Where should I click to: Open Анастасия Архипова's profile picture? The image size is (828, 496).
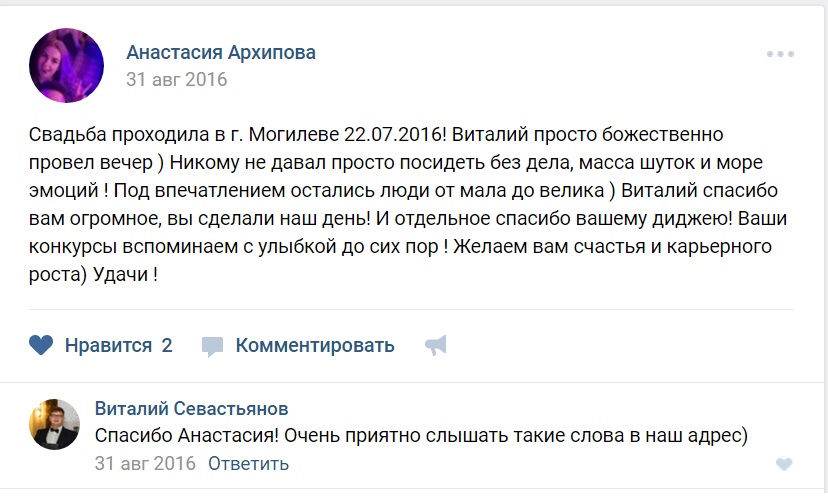point(67,65)
